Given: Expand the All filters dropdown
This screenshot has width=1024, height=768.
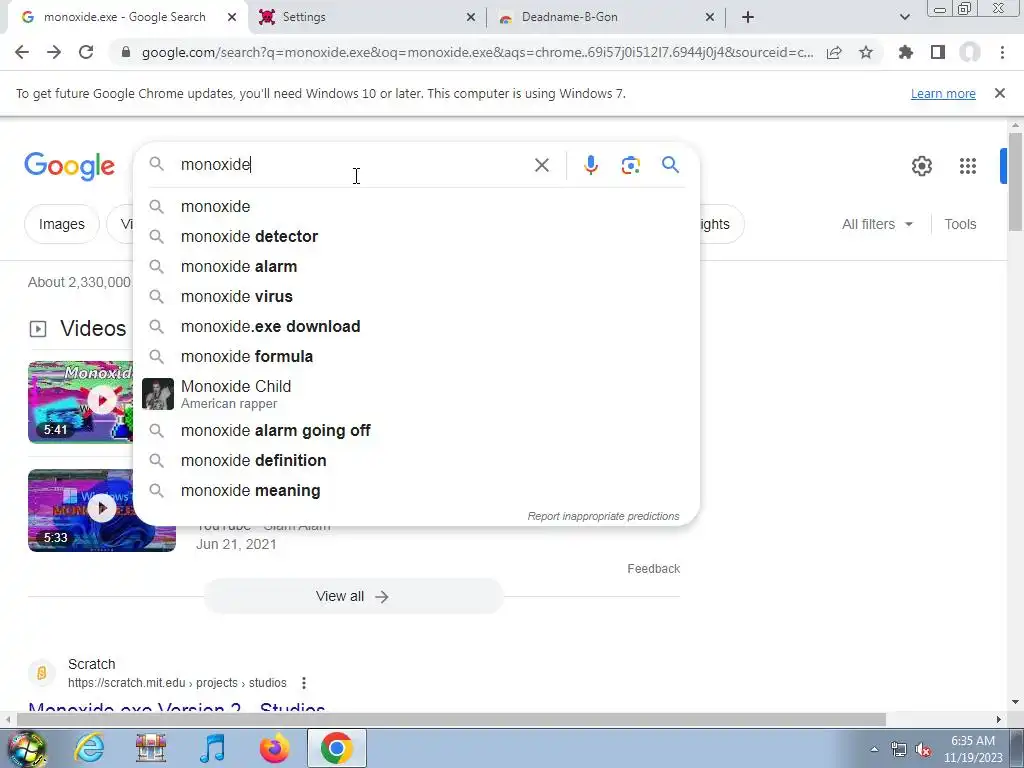Looking at the screenshot, I should (x=877, y=224).
